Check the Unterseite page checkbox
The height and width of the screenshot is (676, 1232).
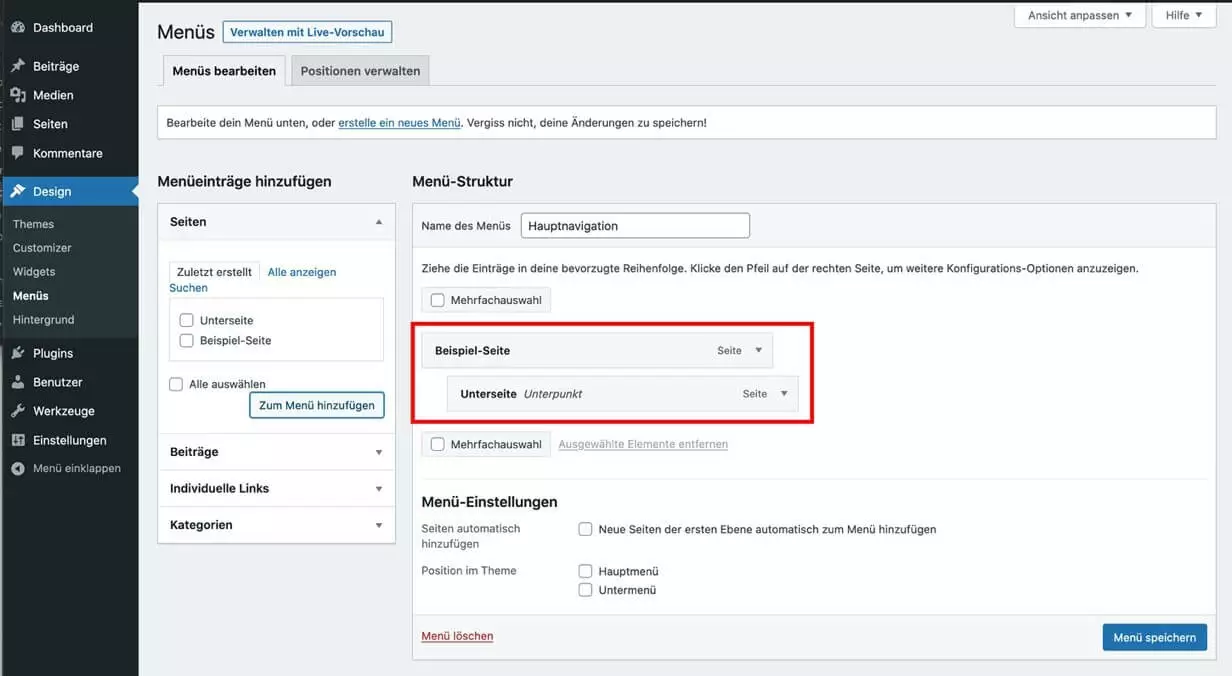tap(186, 321)
